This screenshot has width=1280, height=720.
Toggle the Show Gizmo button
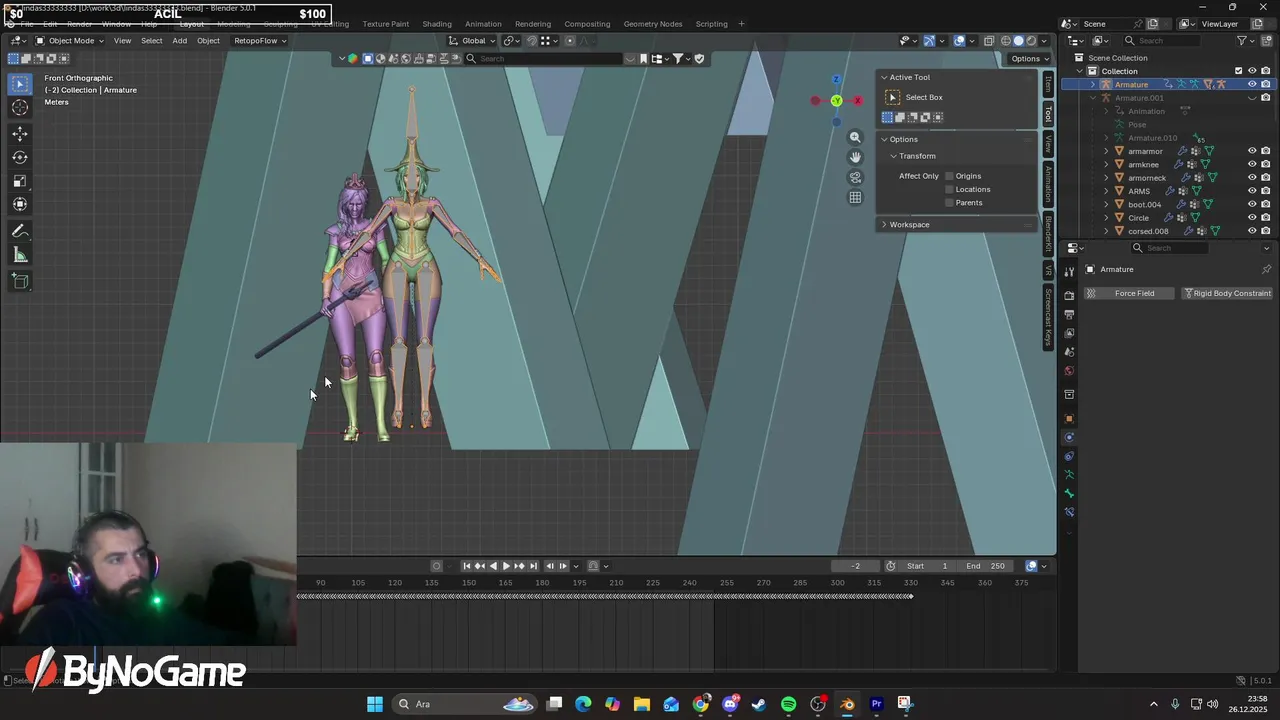tap(929, 41)
